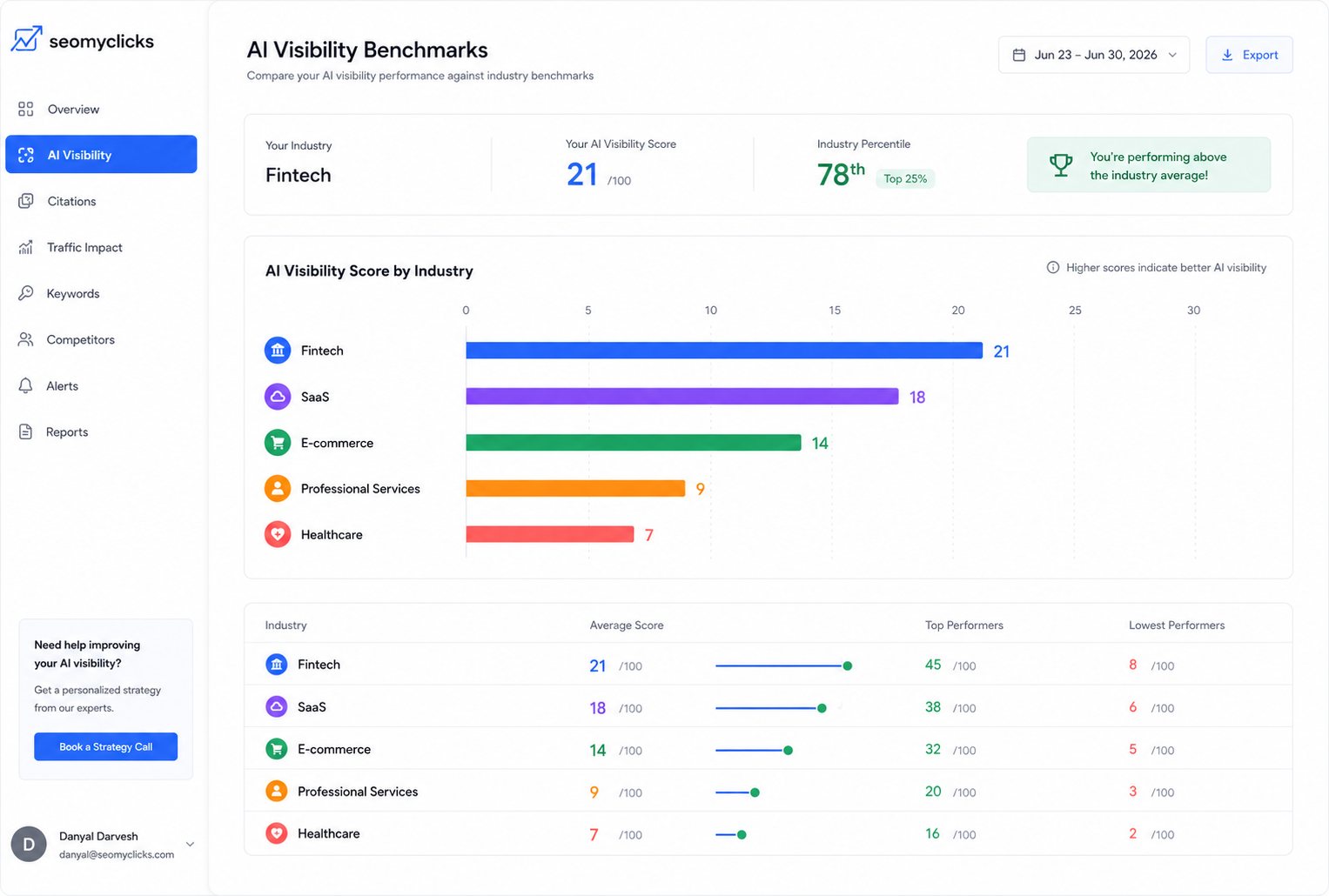Click the blue Fintech bar in the chart

pyautogui.click(x=724, y=351)
